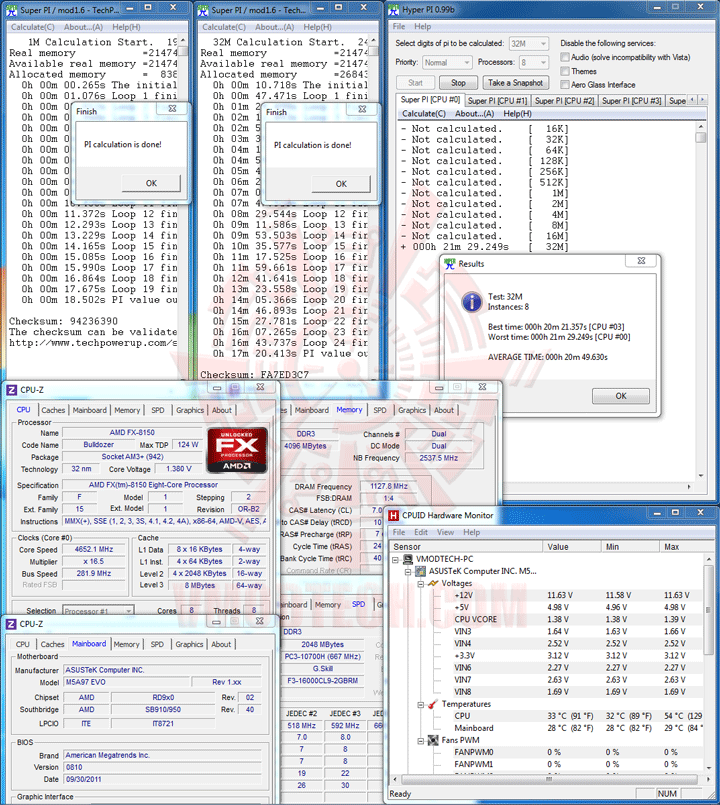Click Min column header in Hardware Monitor
This screenshot has height=805, width=720.
tap(630, 547)
